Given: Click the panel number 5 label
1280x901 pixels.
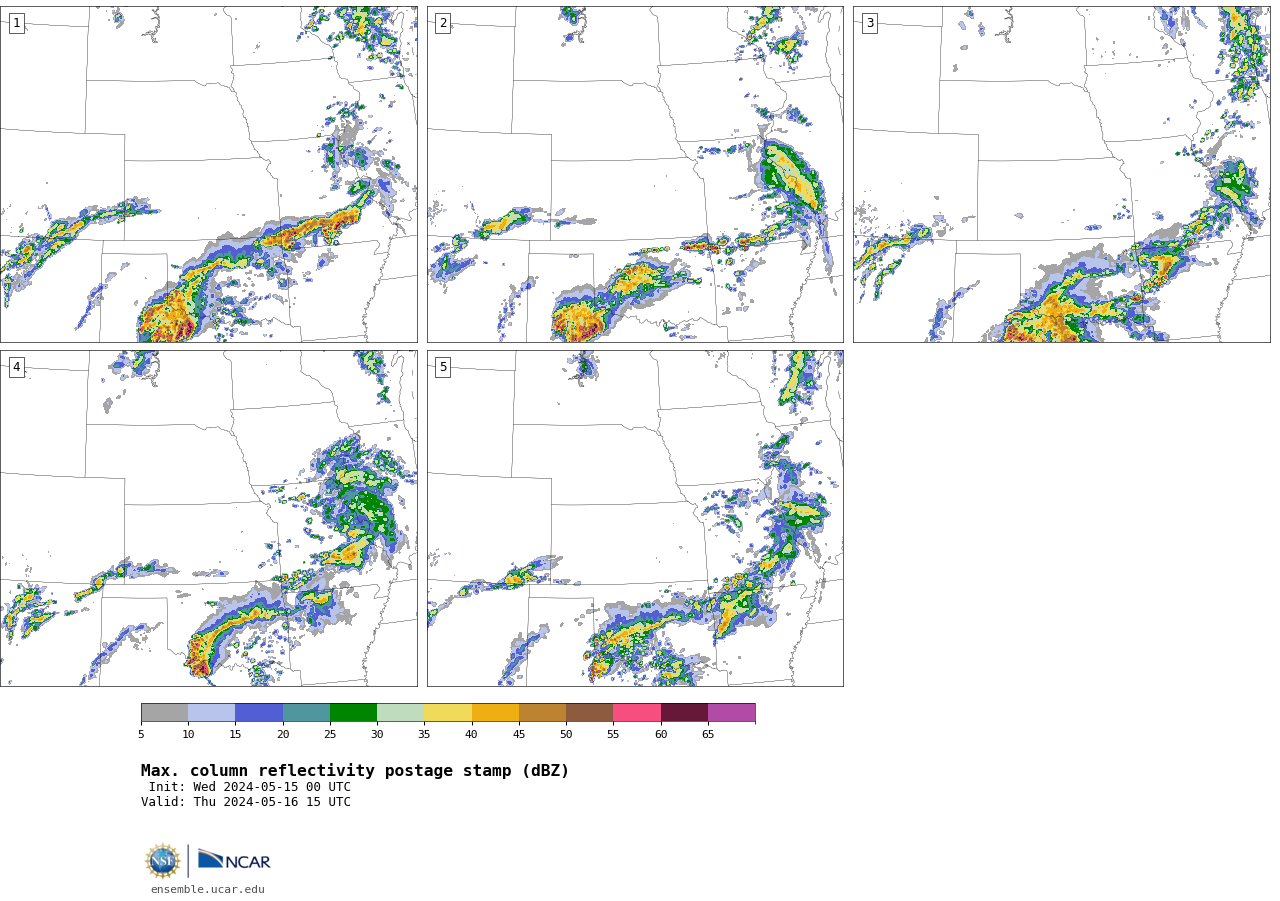Looking at the screenshot, I should (x=443, y=367).
